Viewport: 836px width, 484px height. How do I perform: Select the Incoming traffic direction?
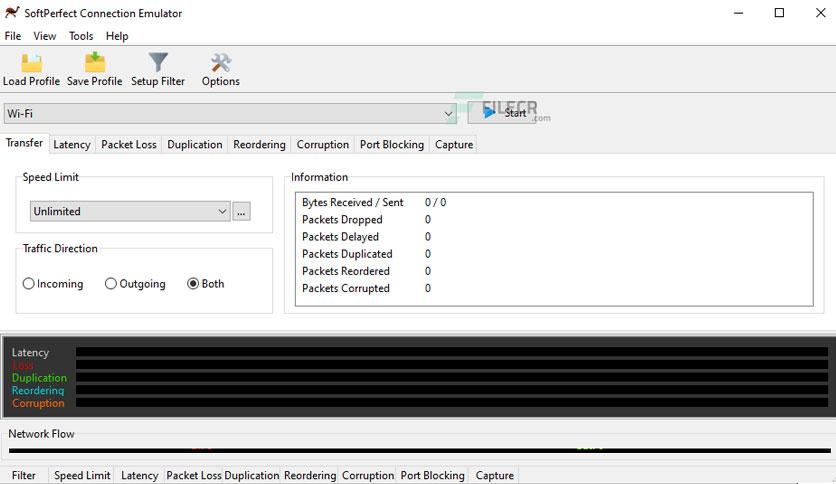pos(29,284)
